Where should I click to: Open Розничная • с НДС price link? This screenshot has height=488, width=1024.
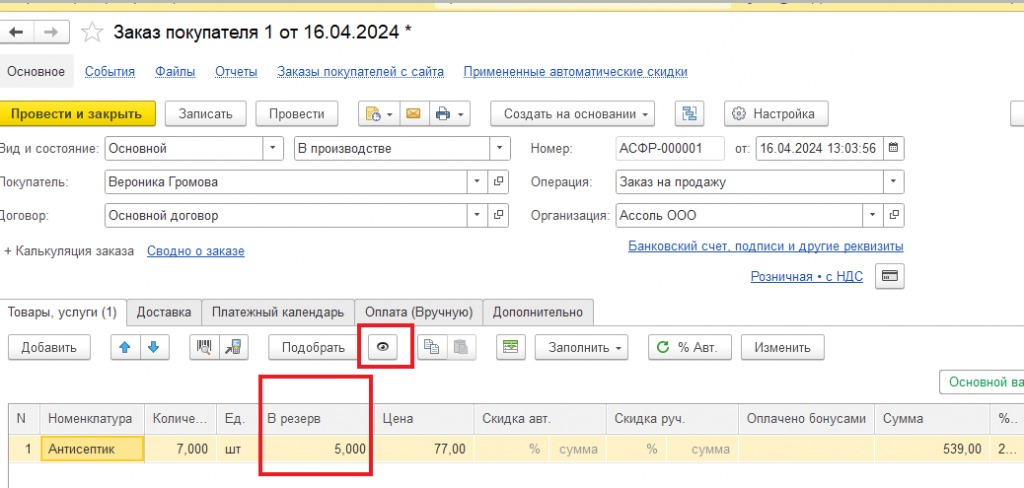point(807,277)
